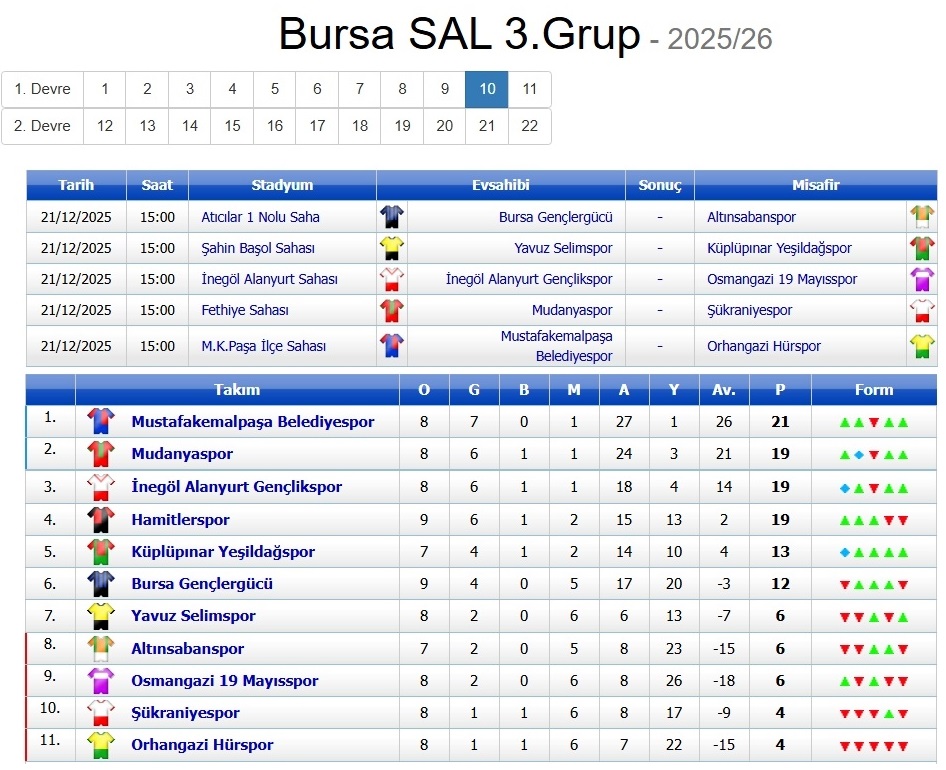Click Bursa Gençlergücü jersey icon in fixtures
946x770 pixels.
pyautogui.click(x=392, y=217)
